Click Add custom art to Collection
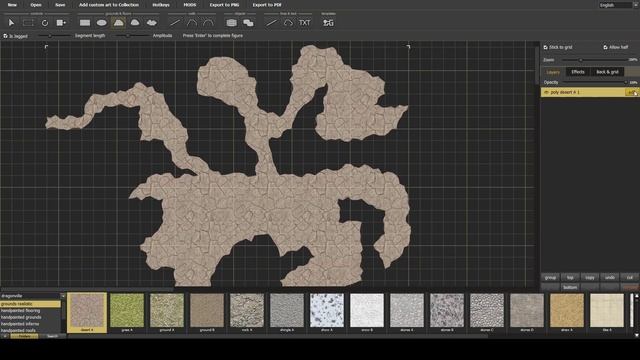The width and height of the screenshot is (640, 360). click(x=109, y=5)
